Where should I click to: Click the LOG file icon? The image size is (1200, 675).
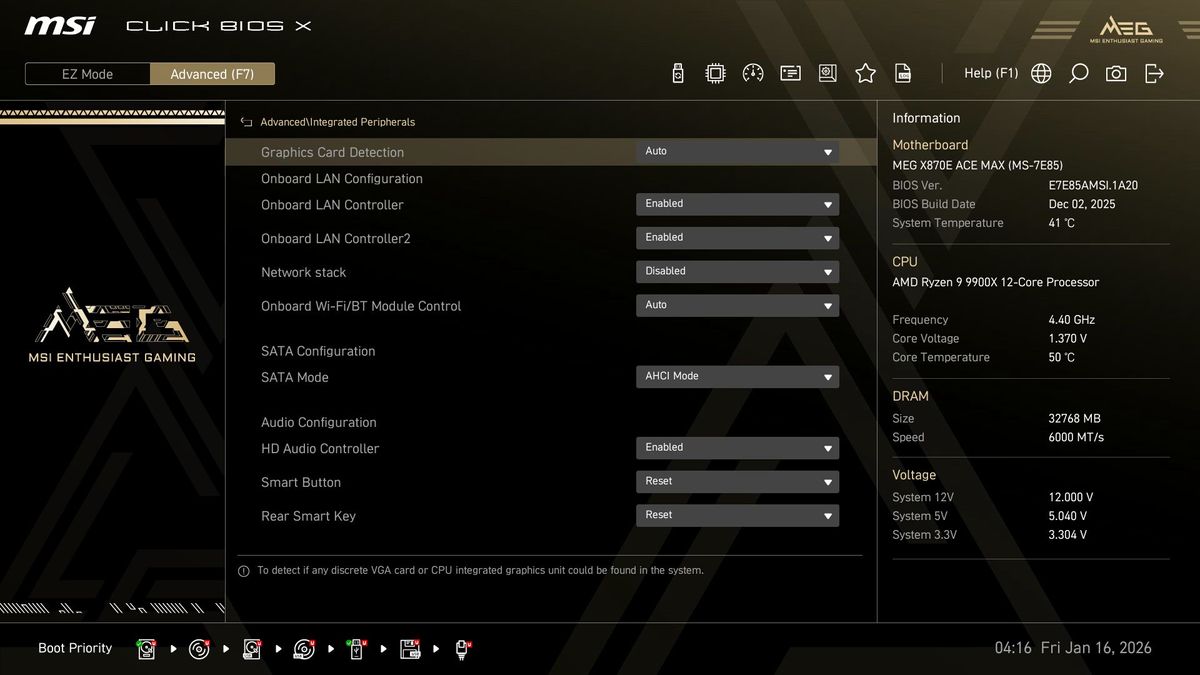tap(903, 73)
